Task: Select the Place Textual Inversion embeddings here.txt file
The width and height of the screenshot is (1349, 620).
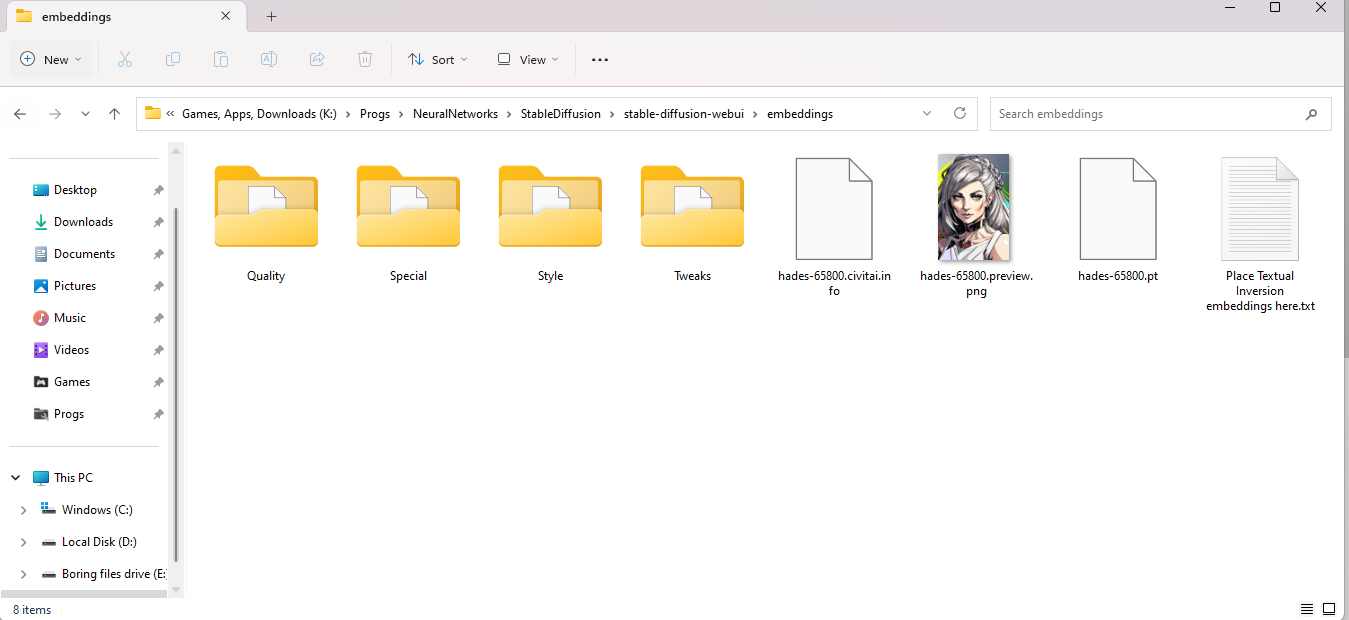Action: tap(1260, 209)
